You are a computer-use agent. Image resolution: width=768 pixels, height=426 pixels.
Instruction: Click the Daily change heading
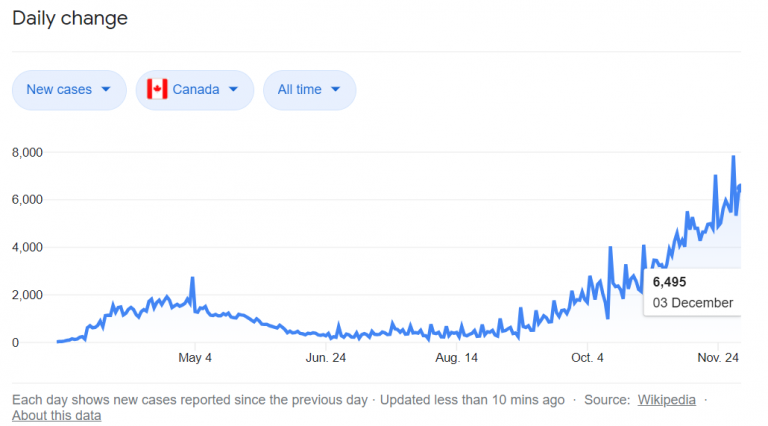(70, 18)
